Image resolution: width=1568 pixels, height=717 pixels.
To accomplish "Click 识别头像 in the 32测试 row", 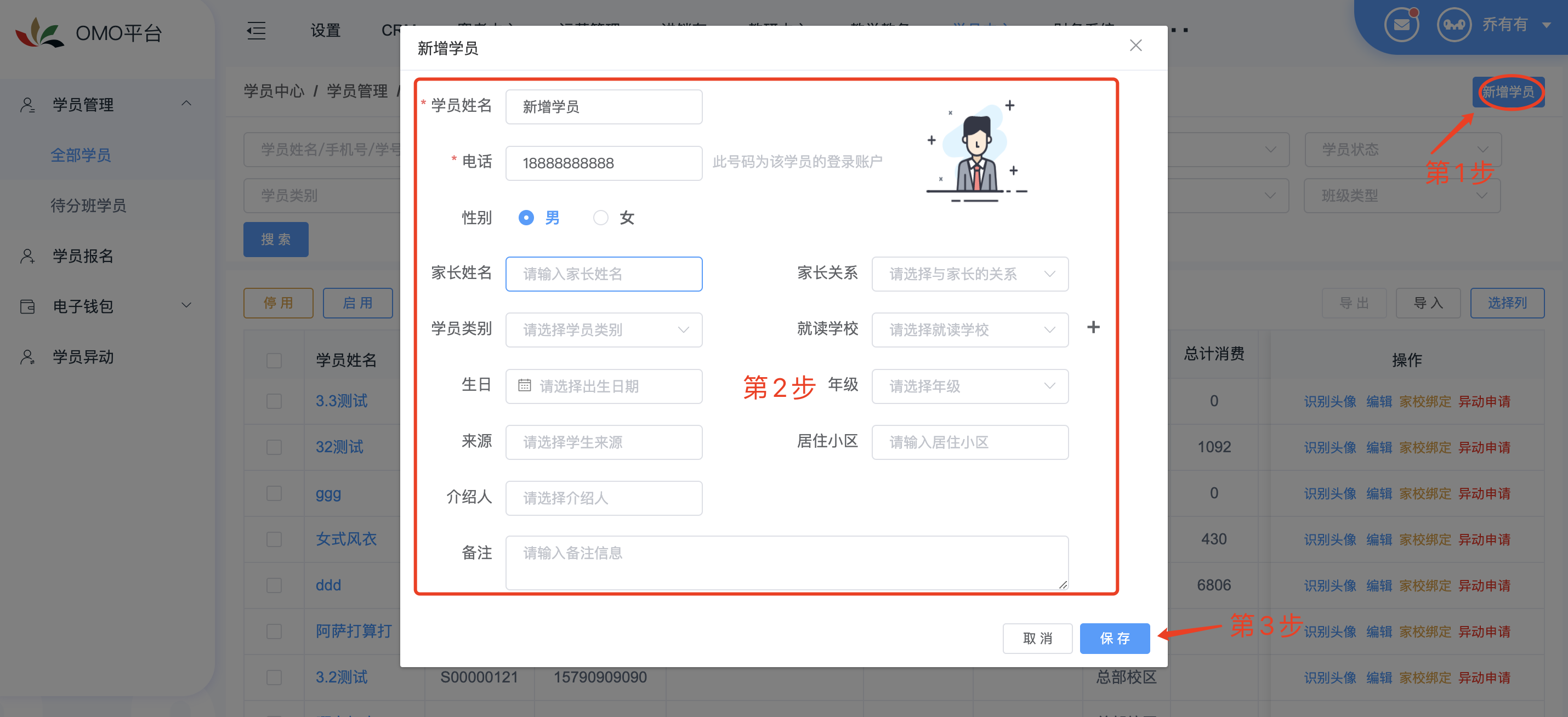I will click(x=1330, y=447).
